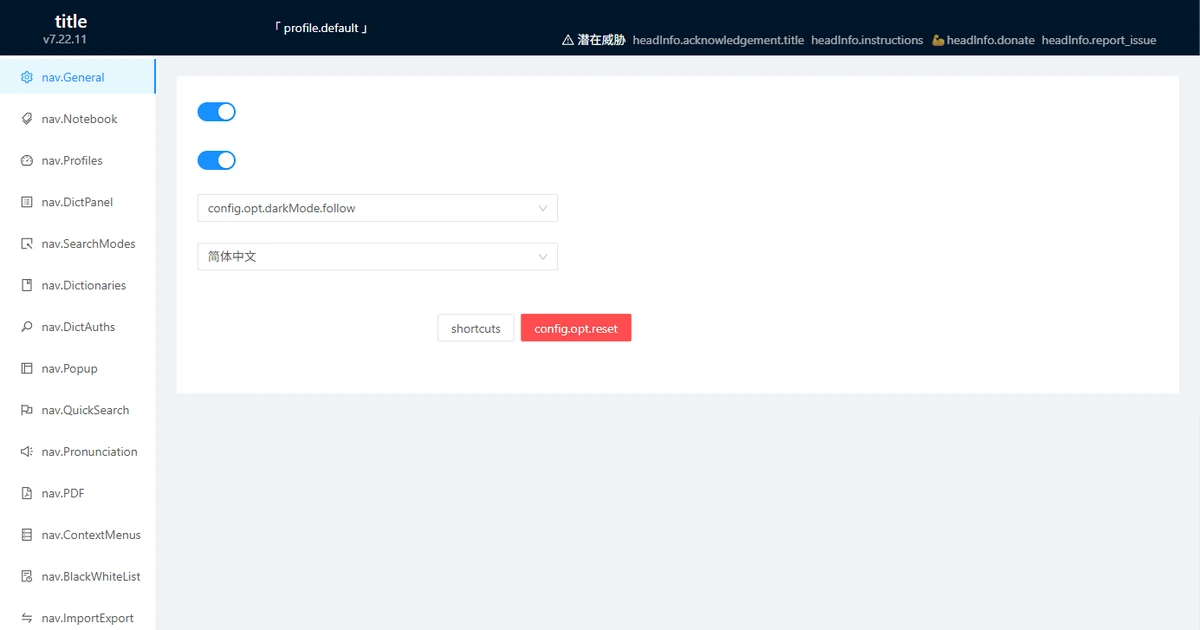Open headInfo.acknowledgement.title link
Viewport: 1200px width, 630px height.
click(718, 41)
